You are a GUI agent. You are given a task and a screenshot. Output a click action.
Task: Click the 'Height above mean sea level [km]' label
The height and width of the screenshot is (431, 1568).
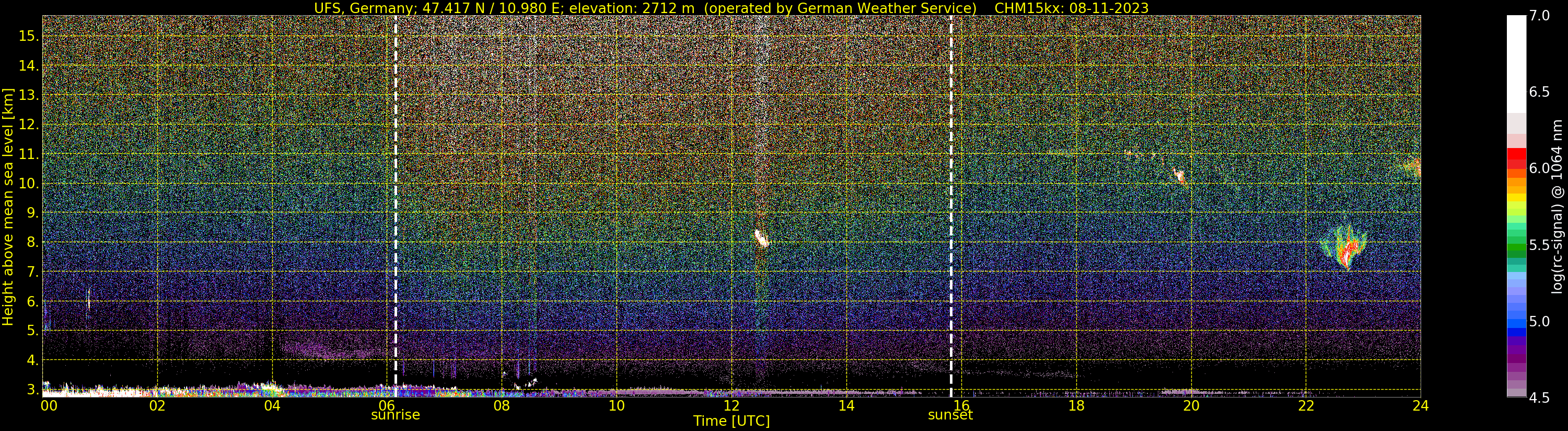pyautogui.click(x=8, y=206)
